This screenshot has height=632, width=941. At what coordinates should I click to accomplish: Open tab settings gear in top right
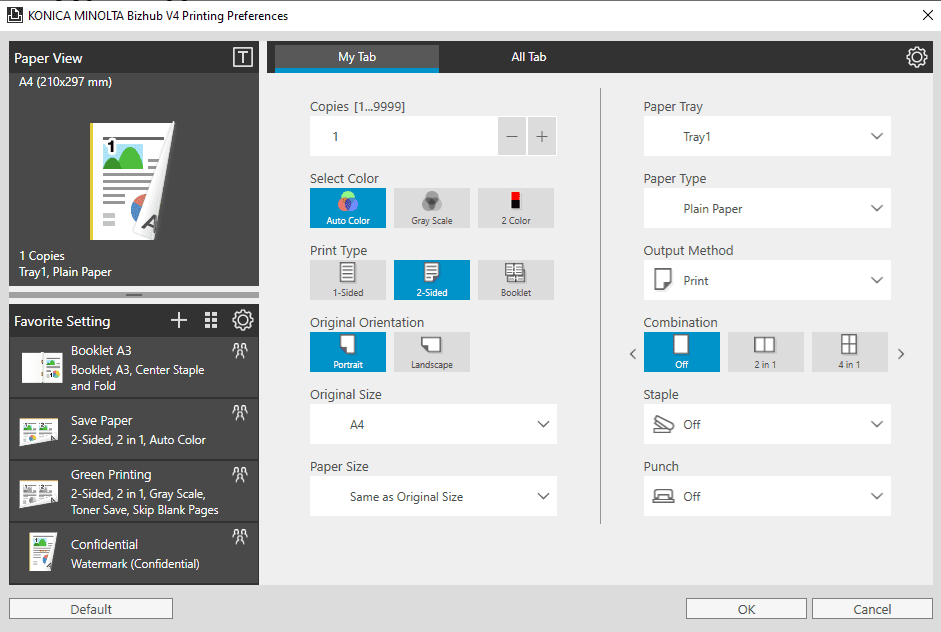(x=916, y=57)
